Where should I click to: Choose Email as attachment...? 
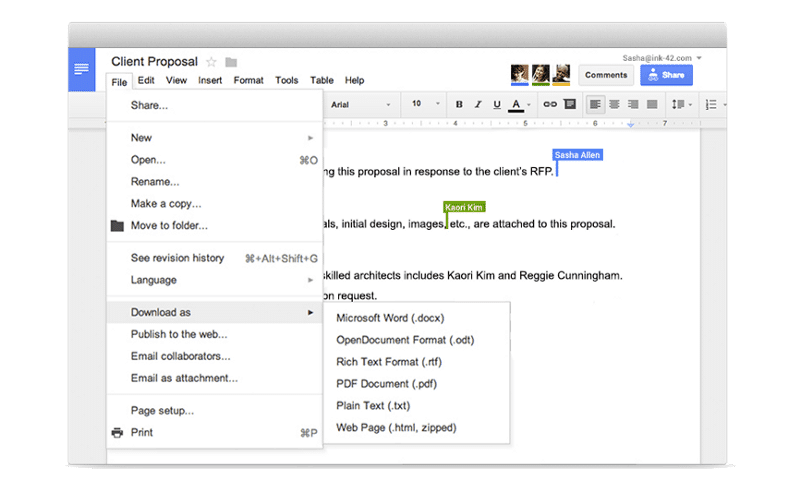pyautogui.click(x=215, y=378)
